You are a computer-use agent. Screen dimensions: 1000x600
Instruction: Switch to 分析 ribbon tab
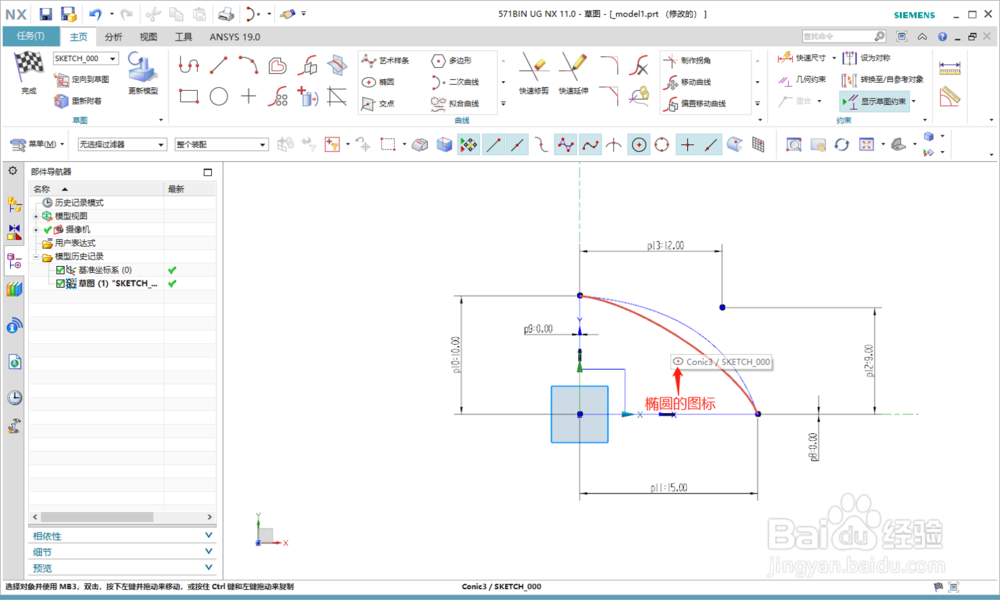pos(114,37)
